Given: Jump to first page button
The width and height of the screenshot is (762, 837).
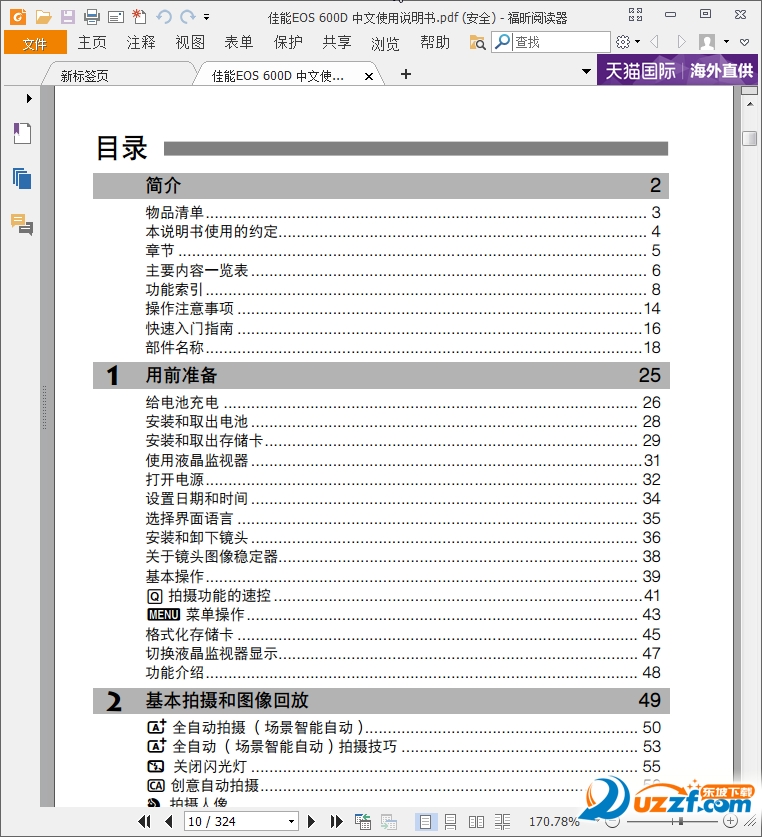Looking at the screenshot, I should 144,822.
